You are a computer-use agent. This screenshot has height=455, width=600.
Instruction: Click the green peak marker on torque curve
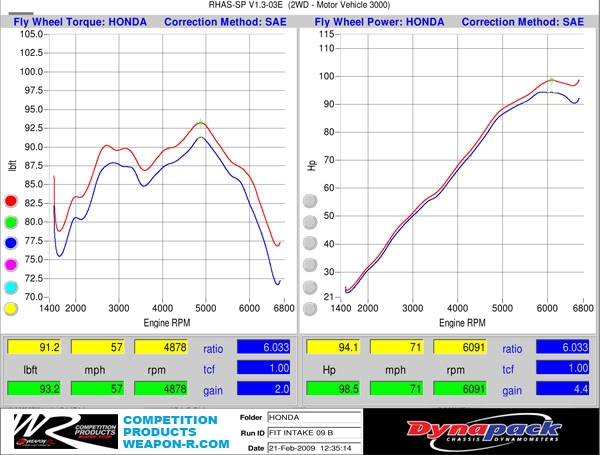pyautogui.click(x=201, y=123)
